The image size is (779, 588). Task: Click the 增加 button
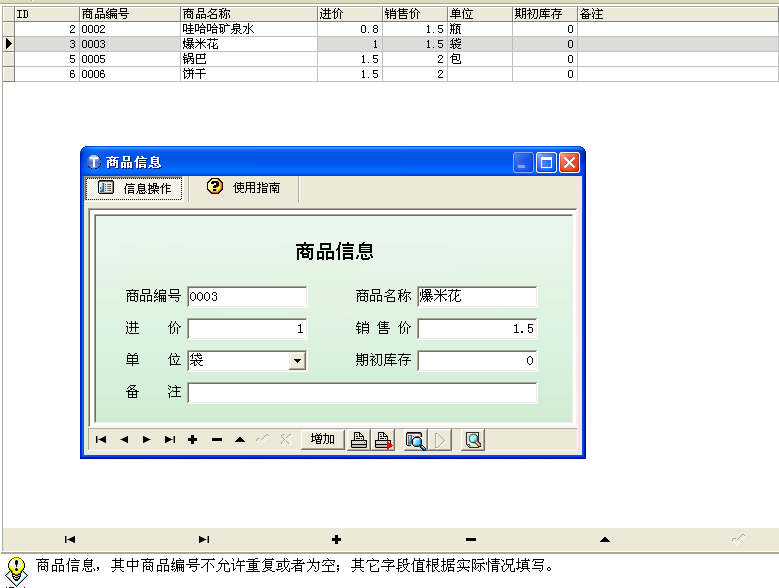(322, 440)
